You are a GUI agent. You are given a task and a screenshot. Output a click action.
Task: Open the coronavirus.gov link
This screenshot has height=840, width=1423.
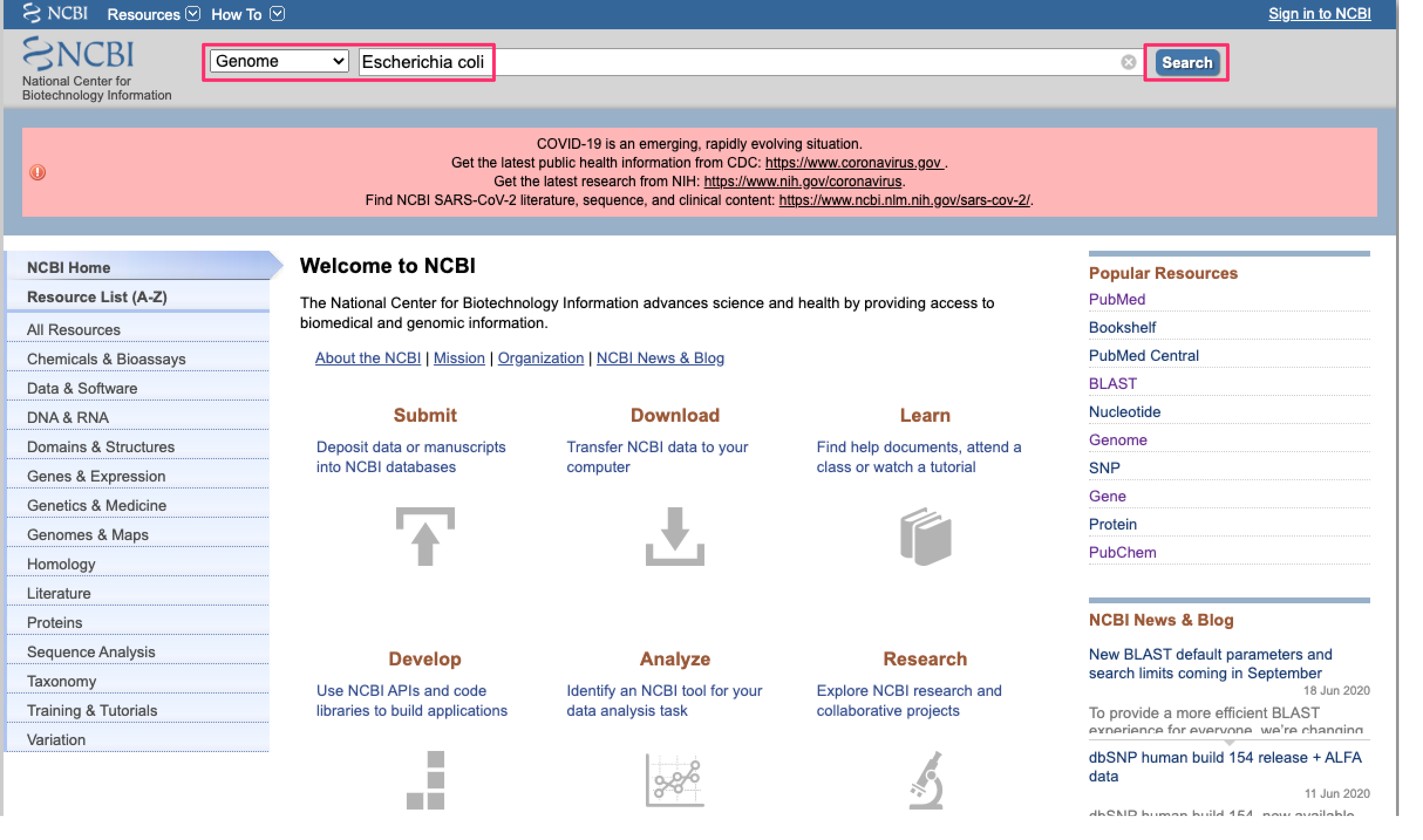[x=855, y=163]
